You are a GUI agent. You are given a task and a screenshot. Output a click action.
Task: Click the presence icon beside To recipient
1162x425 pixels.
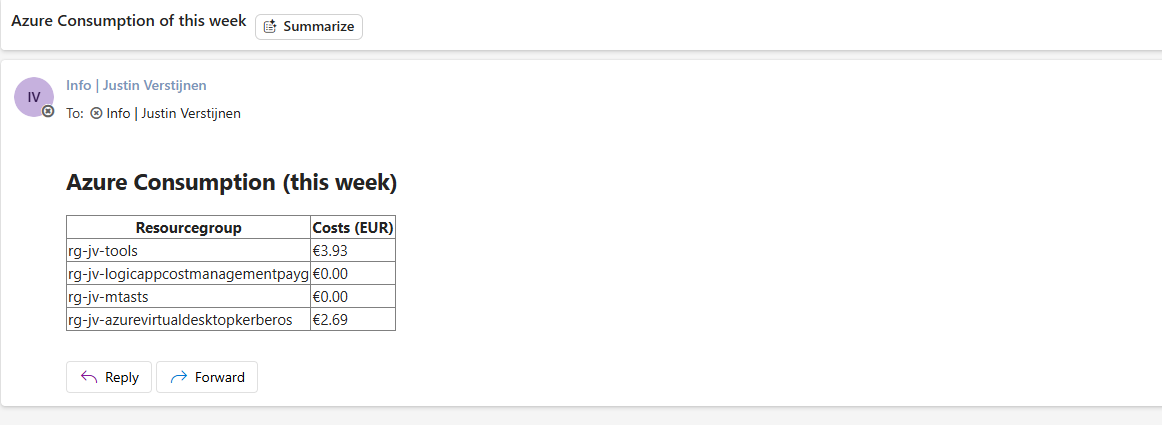click(x=96, y=113)
